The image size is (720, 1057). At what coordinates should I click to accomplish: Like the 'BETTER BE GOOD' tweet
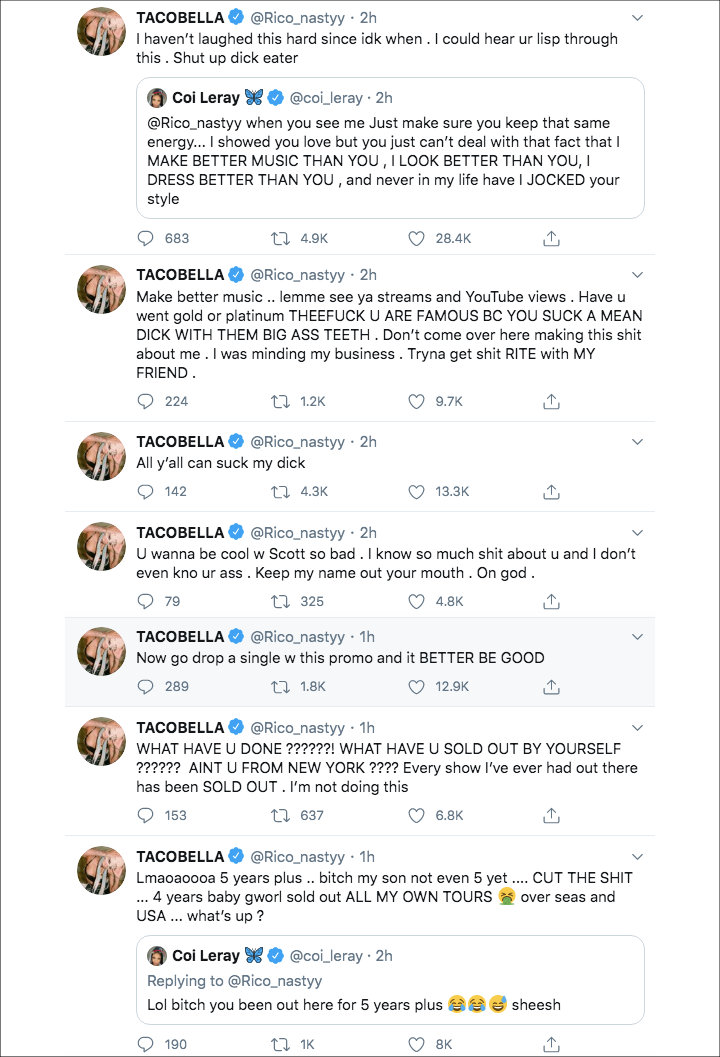417,687
